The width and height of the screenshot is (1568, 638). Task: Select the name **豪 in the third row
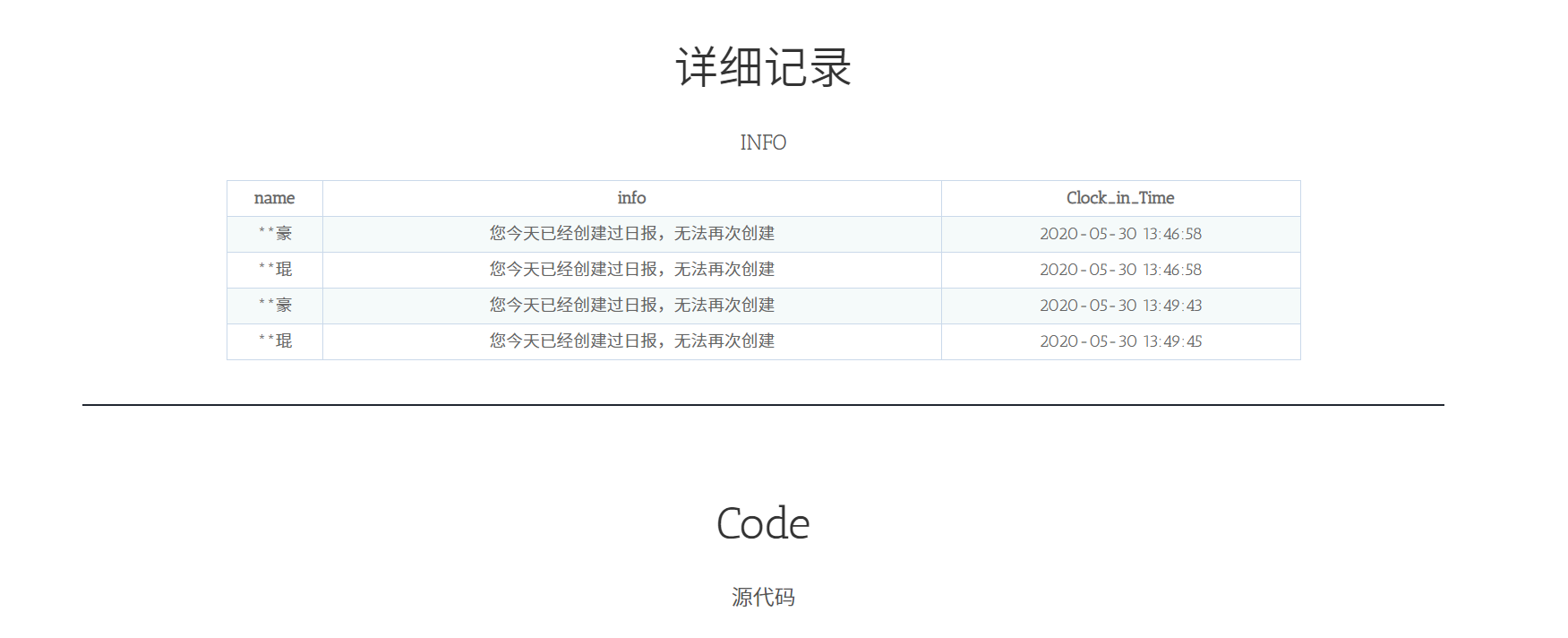(x=275, y=306)
